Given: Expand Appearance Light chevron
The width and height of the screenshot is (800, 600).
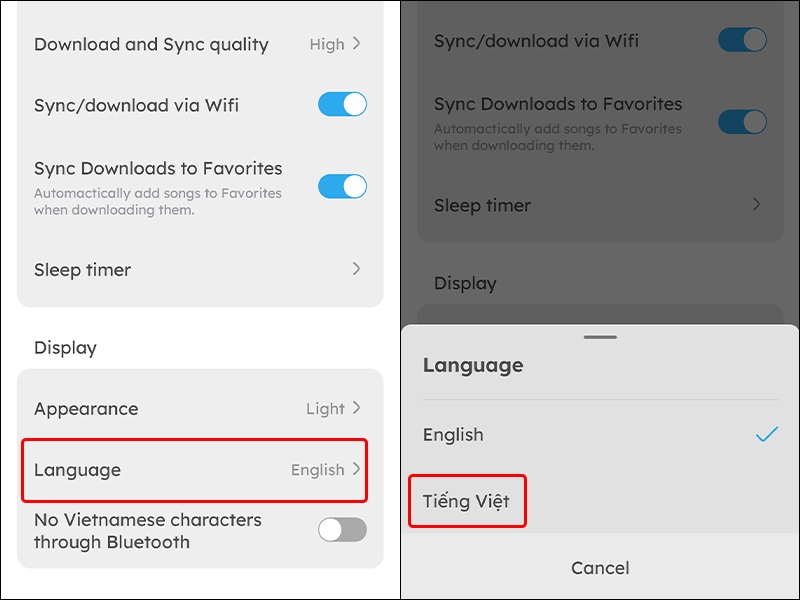Looking at the screenshot, I should [357, 408].
